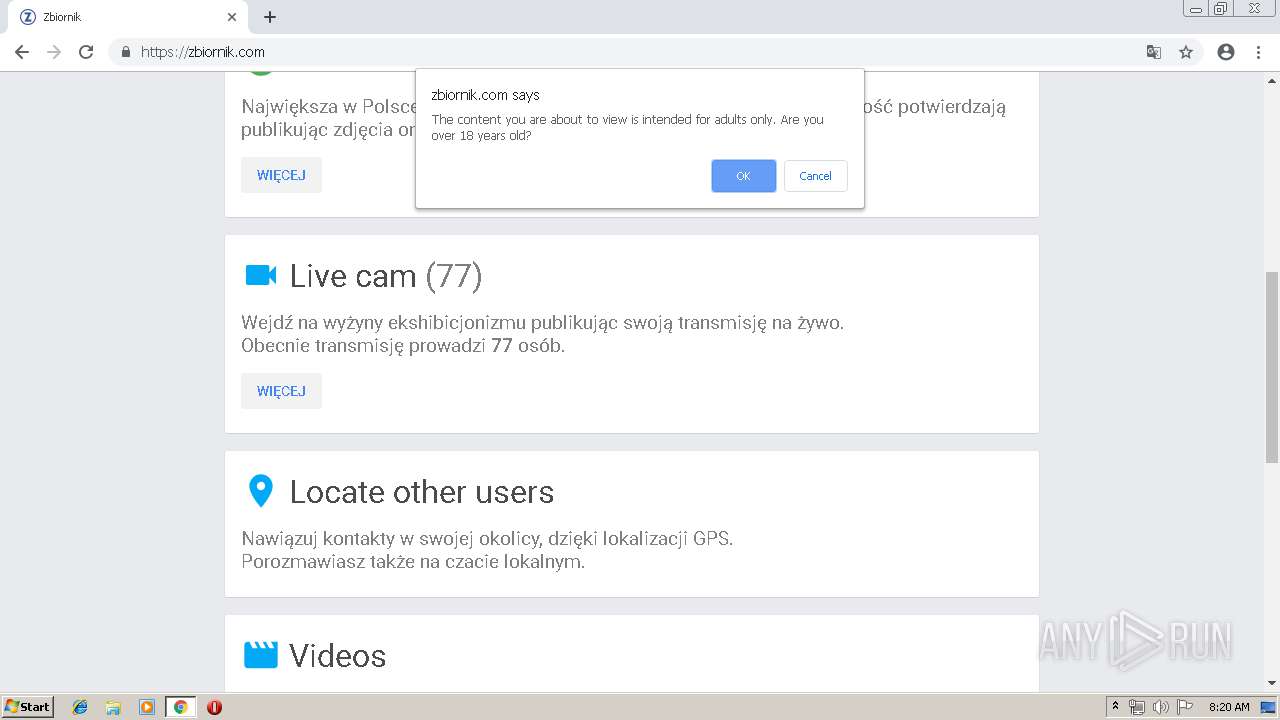
Task: Open the Chrome three-dot menu
Action: pyautogui.click(x=1258, y=52)
